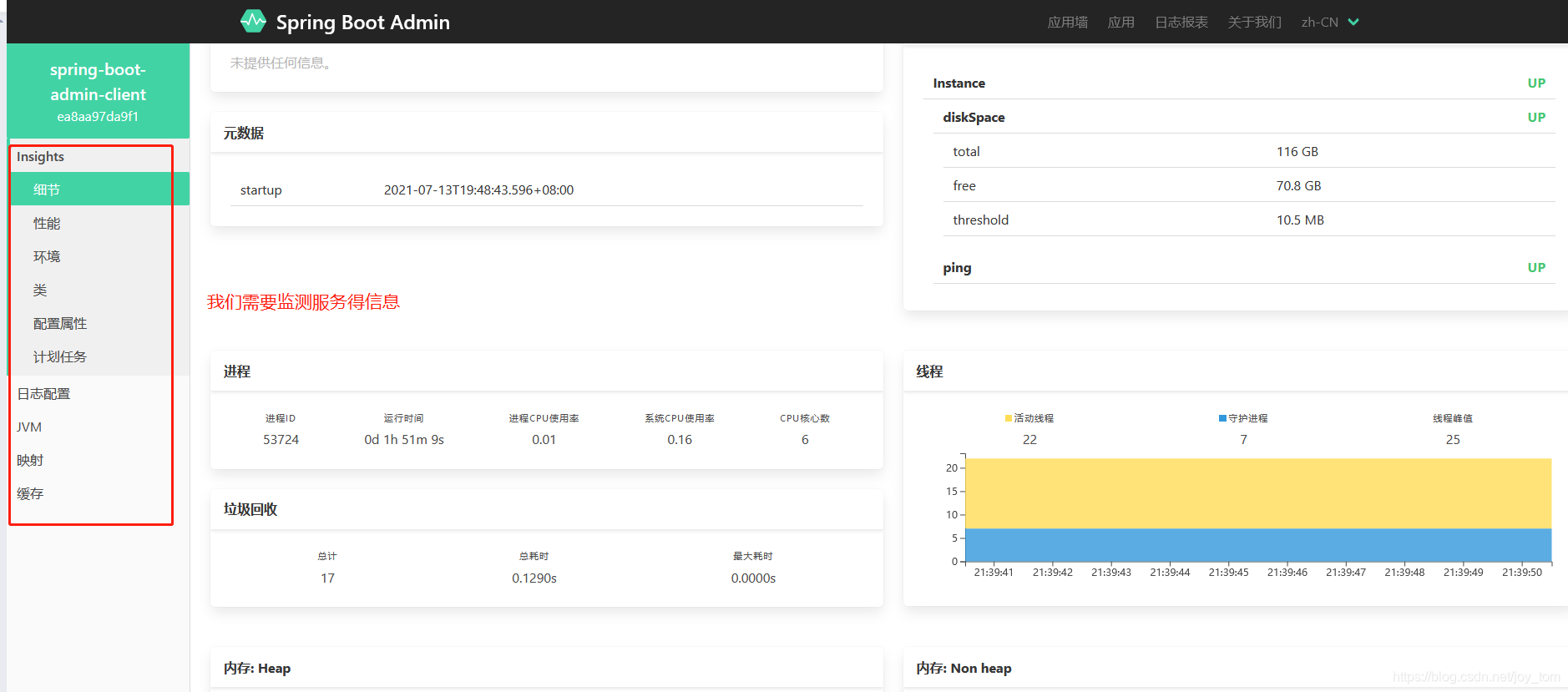This screenshot has height=692, width=1568.
Task: Click the 运行时间 value 0d 1h 51m 9s
Action: [404, 439]
